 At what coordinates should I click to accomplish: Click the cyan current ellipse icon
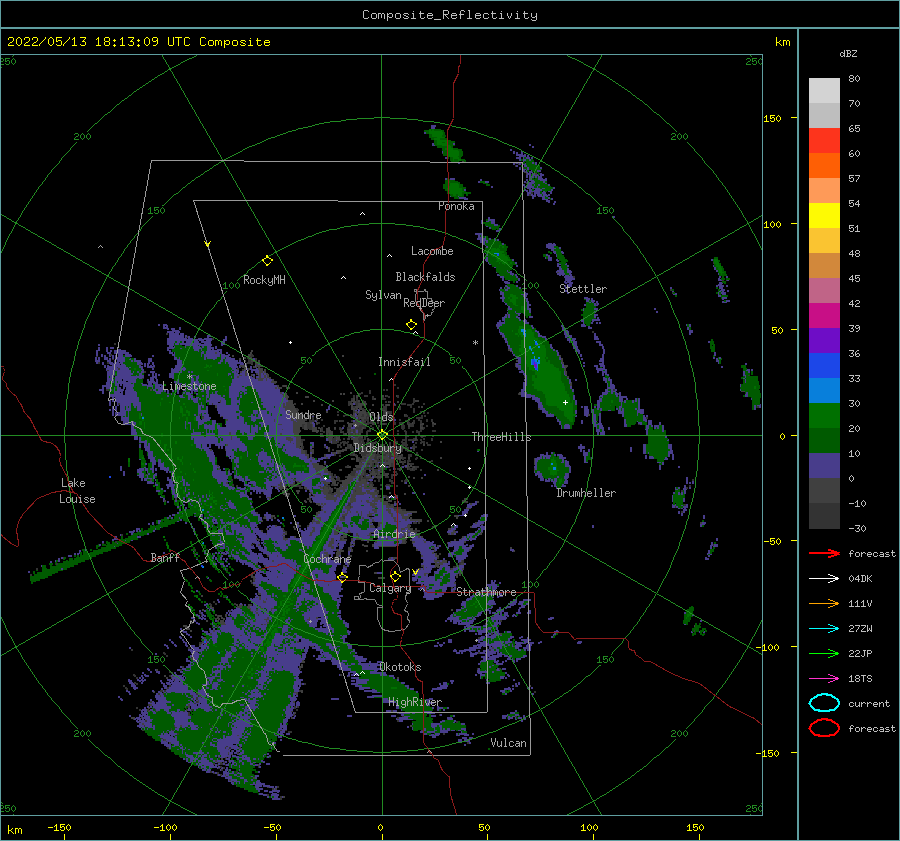point(824,703)
